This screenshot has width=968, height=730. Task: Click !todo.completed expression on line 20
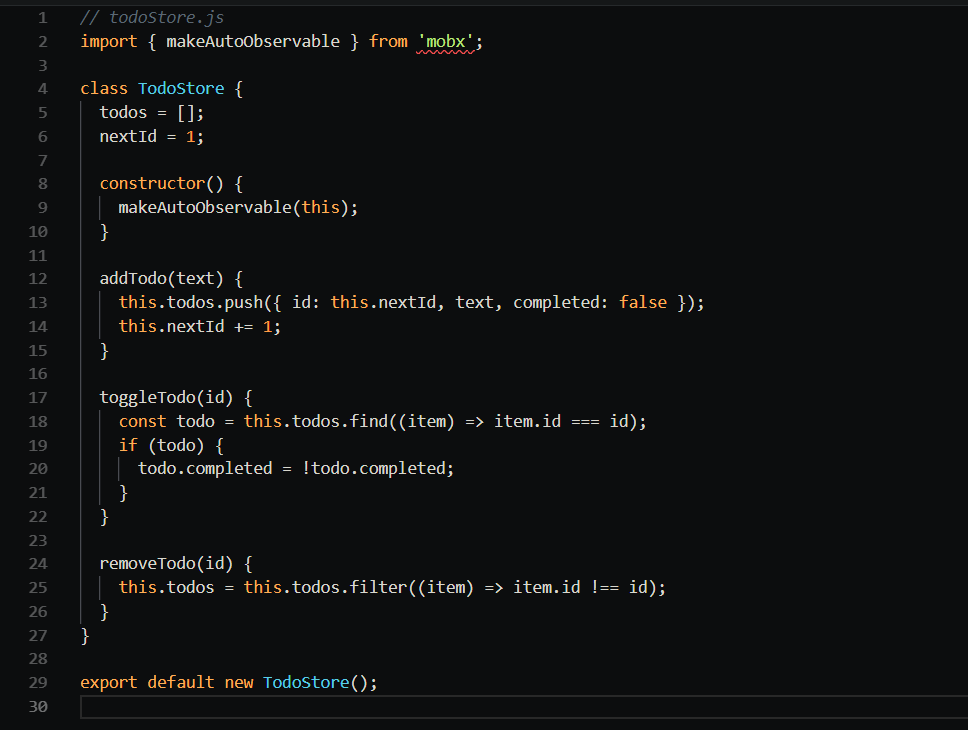375,468
